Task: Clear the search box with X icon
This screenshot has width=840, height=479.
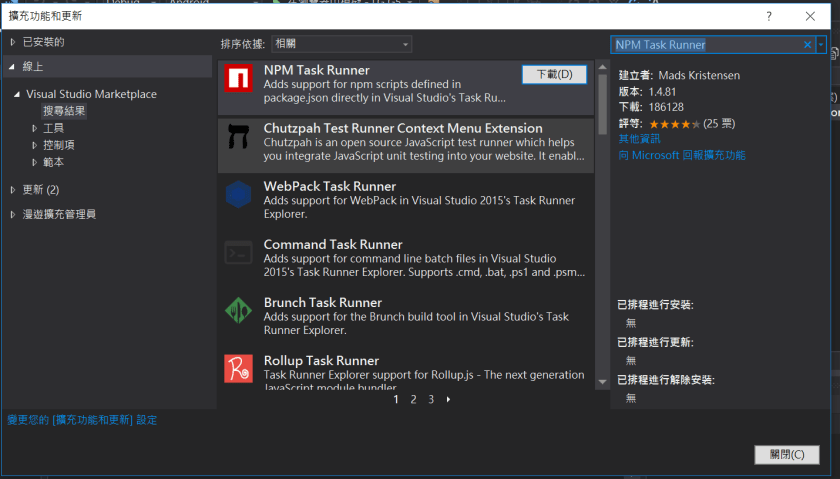Action: 807,45
